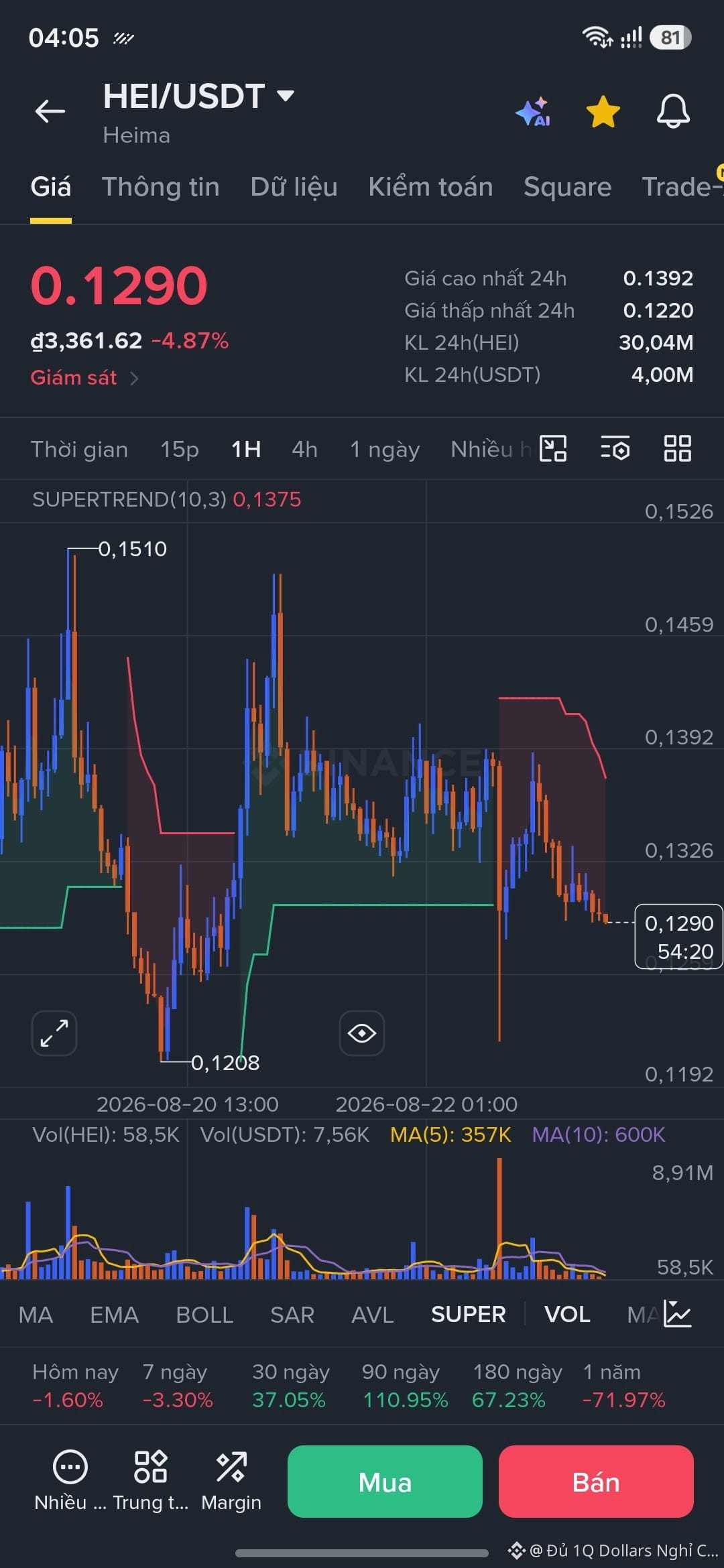Tap the battery indicator showing 81

coord(670,38)
